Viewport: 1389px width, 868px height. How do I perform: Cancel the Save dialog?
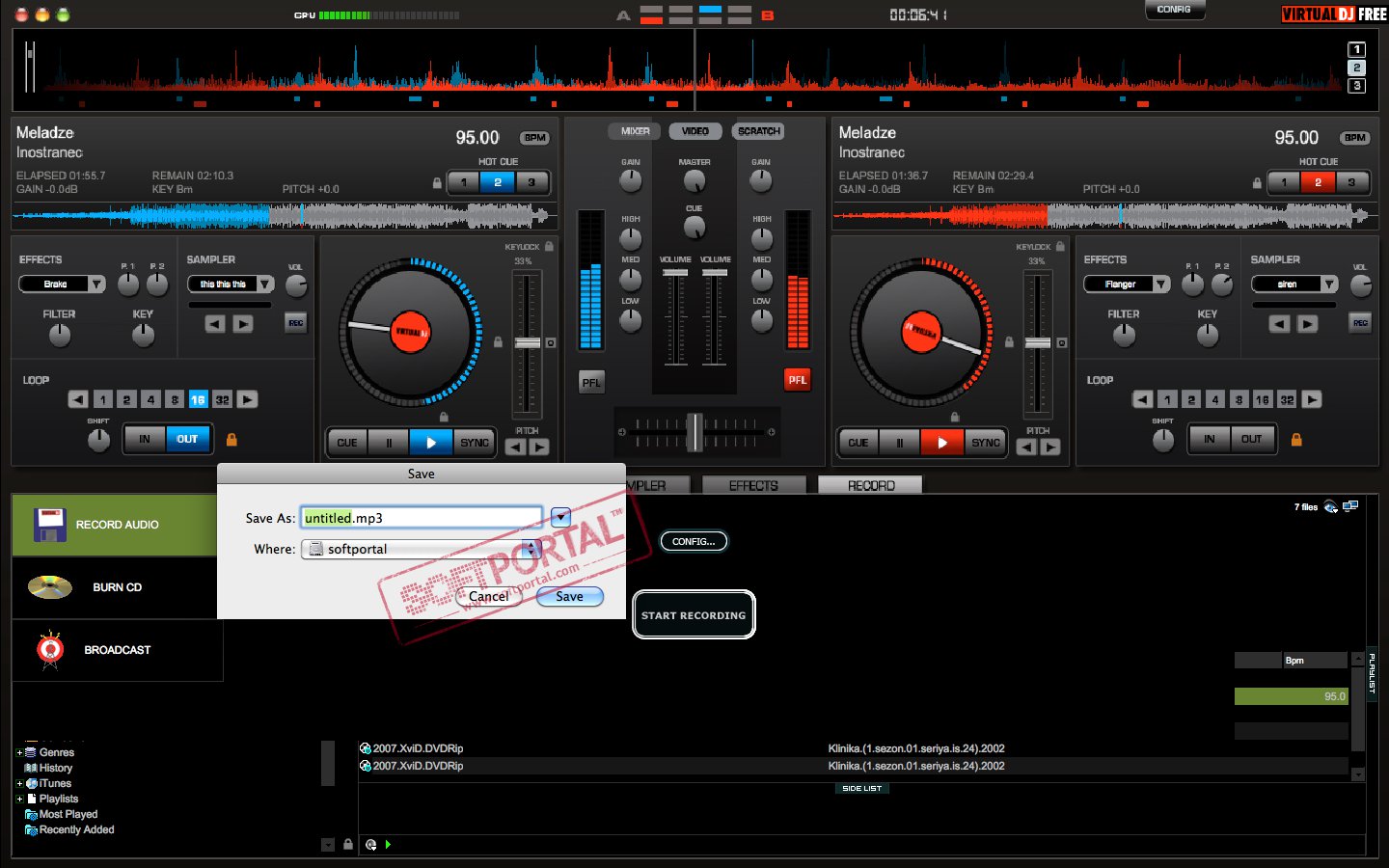coord(488,597)
